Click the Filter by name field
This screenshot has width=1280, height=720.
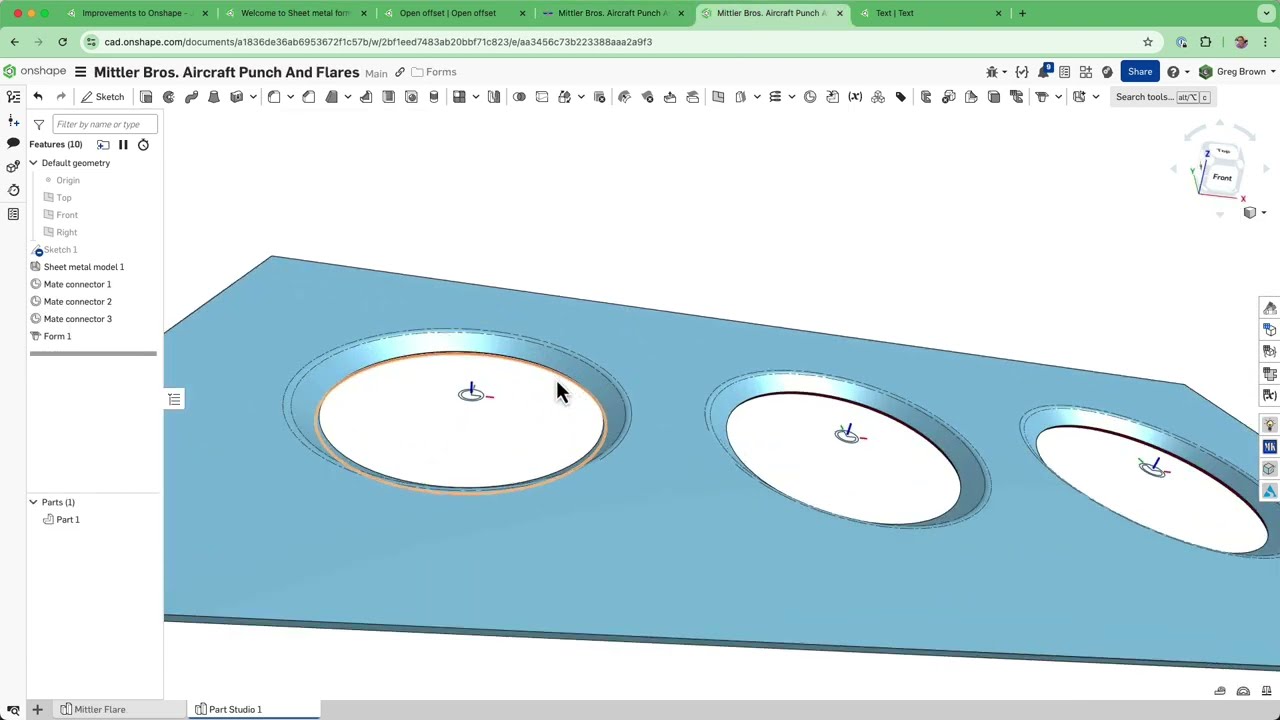104,124
